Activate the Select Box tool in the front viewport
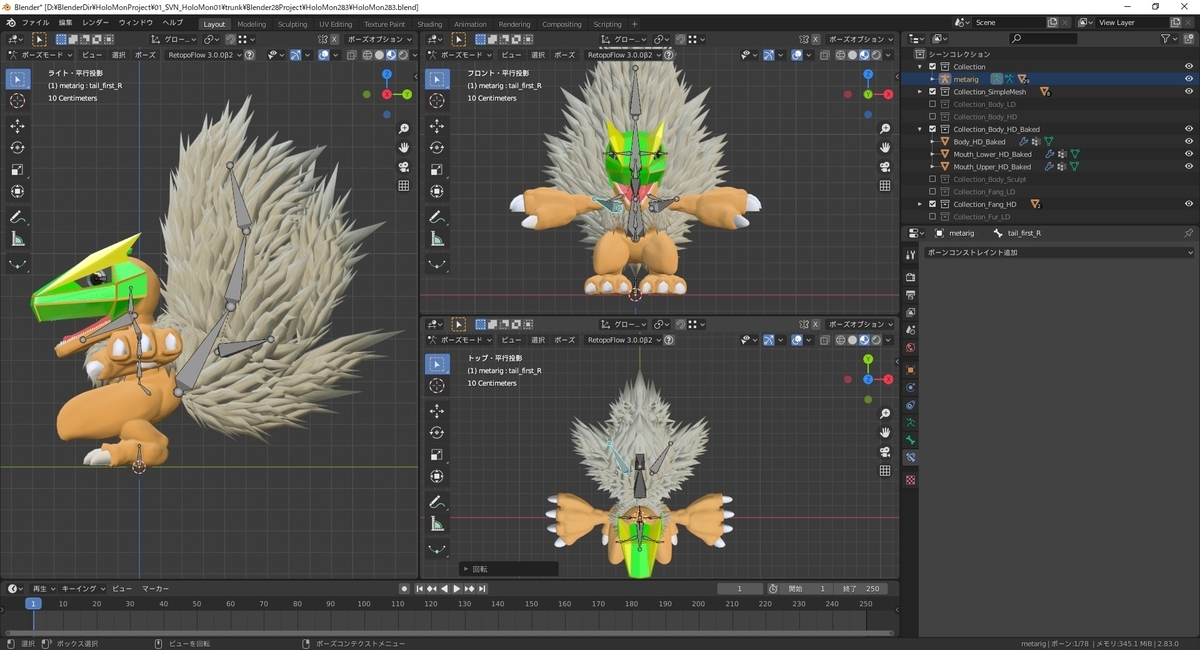 [x=437, y=79]
